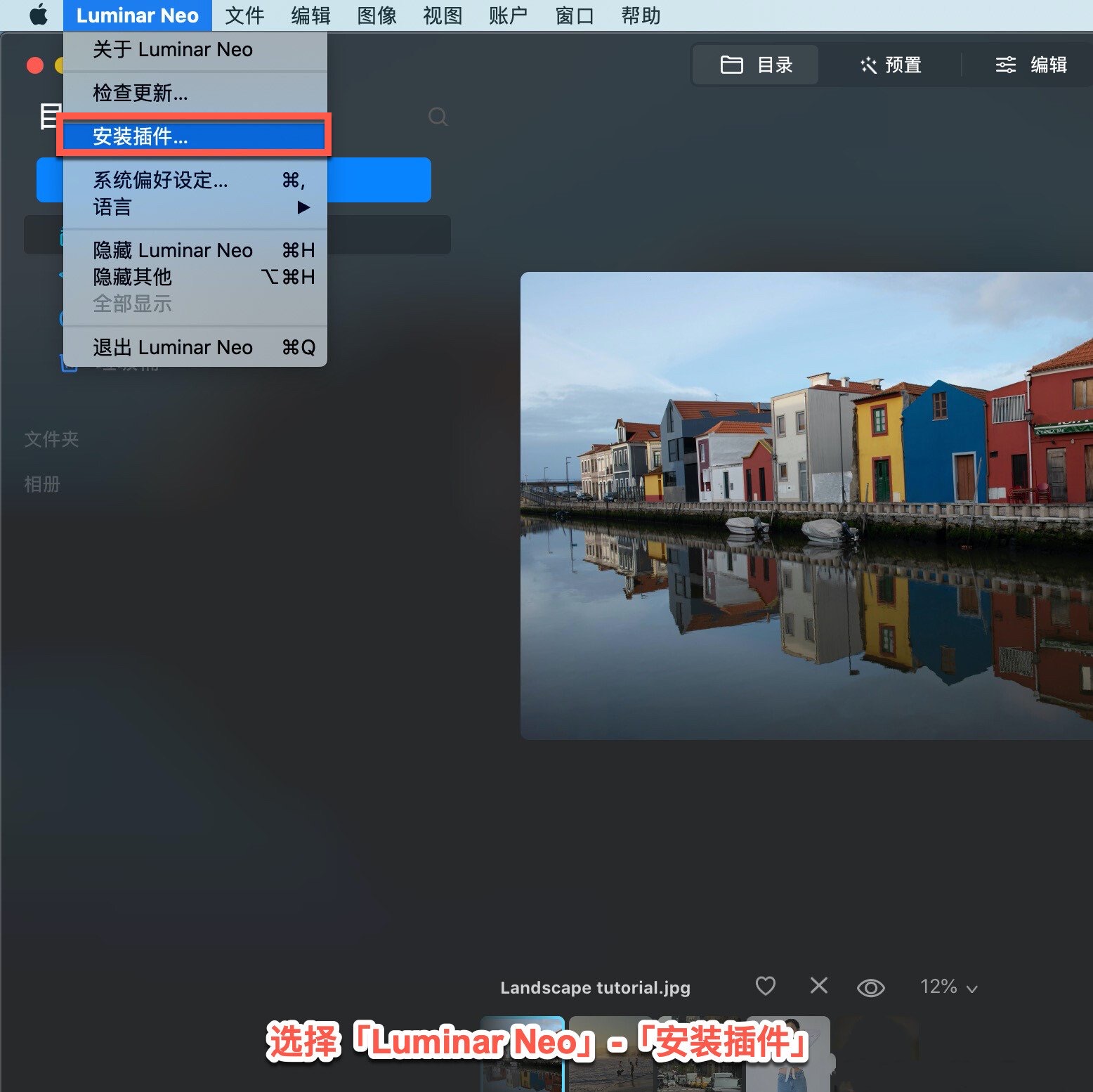Image resolution: width=1093 pixels, height=1092 pixels.
Task: Open the 视图 menu
Action: coord(443,15)
